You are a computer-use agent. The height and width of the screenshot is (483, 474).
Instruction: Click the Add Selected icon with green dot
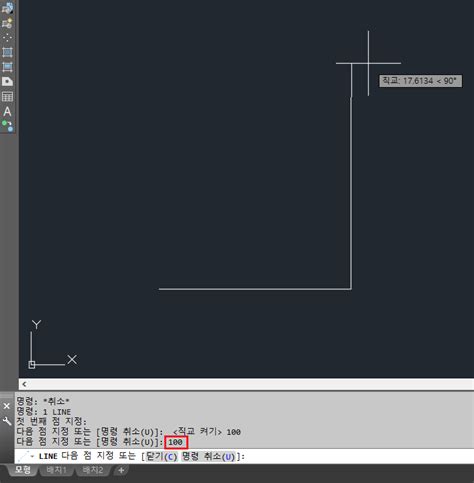tap(7, 126)
